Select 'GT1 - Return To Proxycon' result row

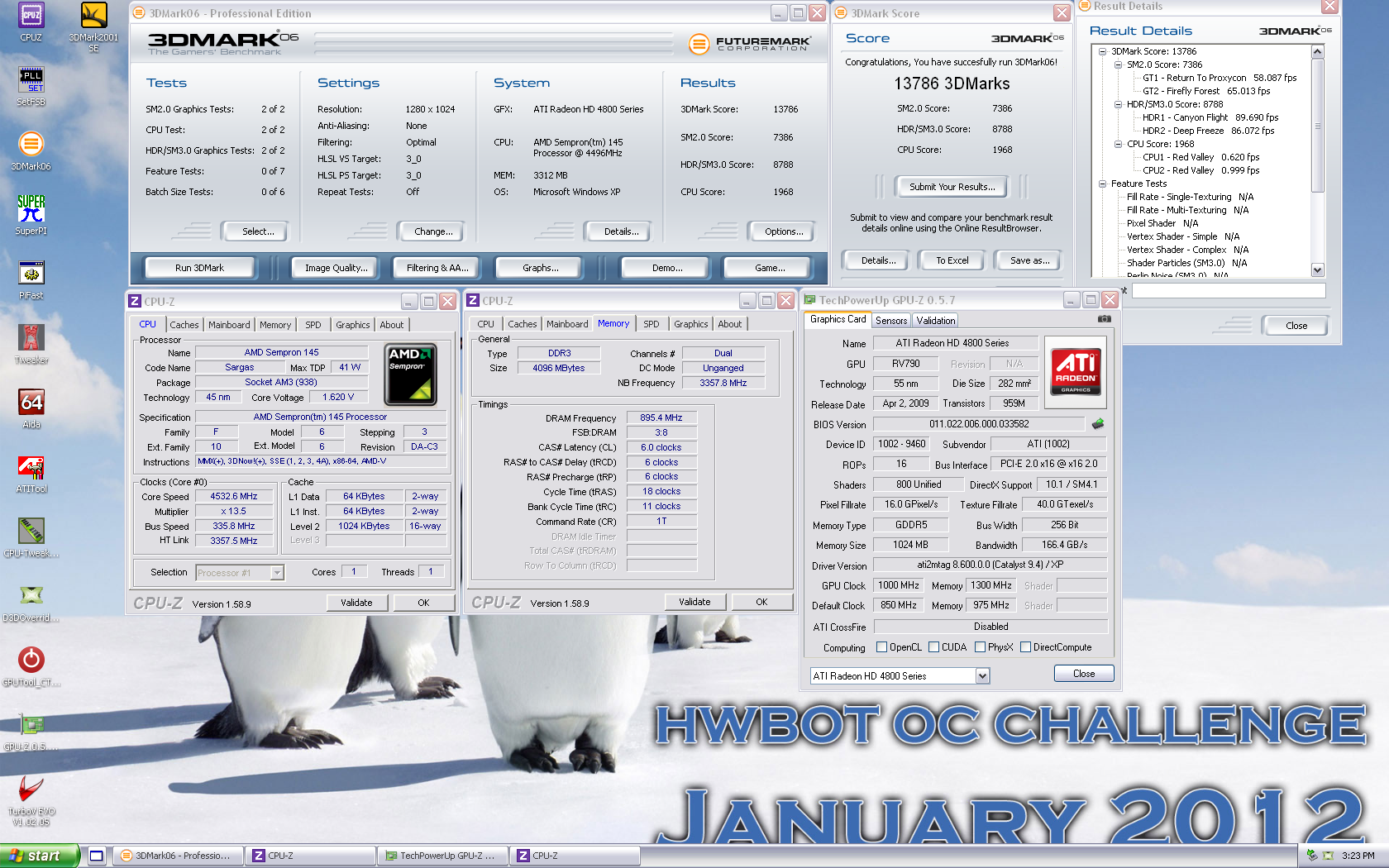click(1220, 78)
